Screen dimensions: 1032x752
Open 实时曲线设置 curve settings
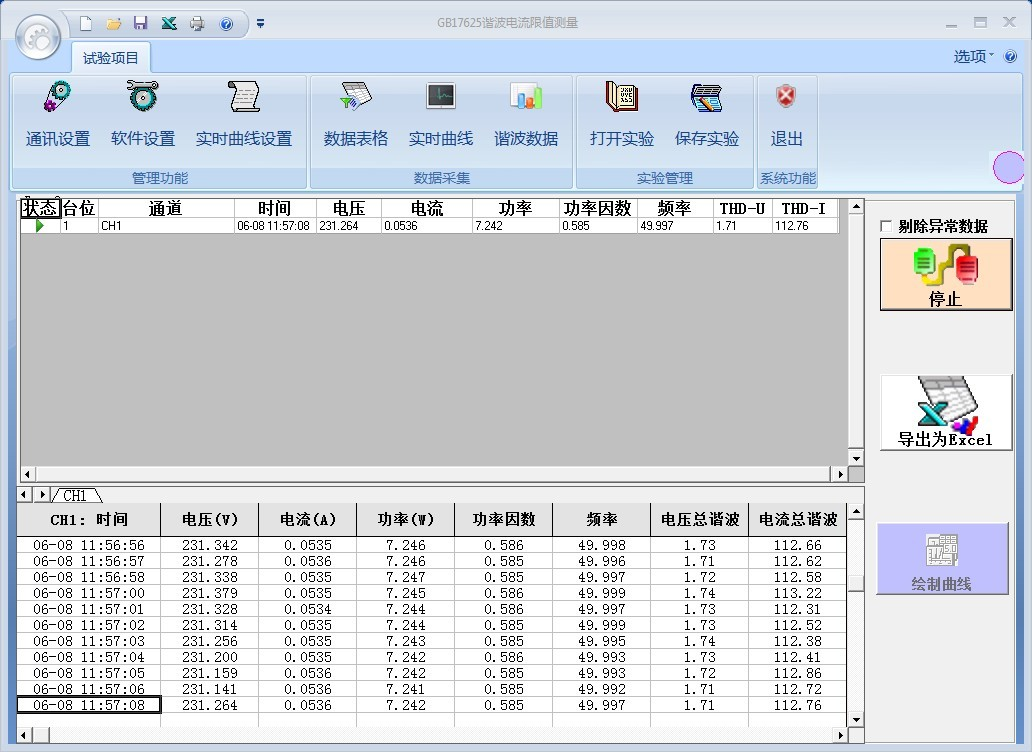click(x=244, y=116)
